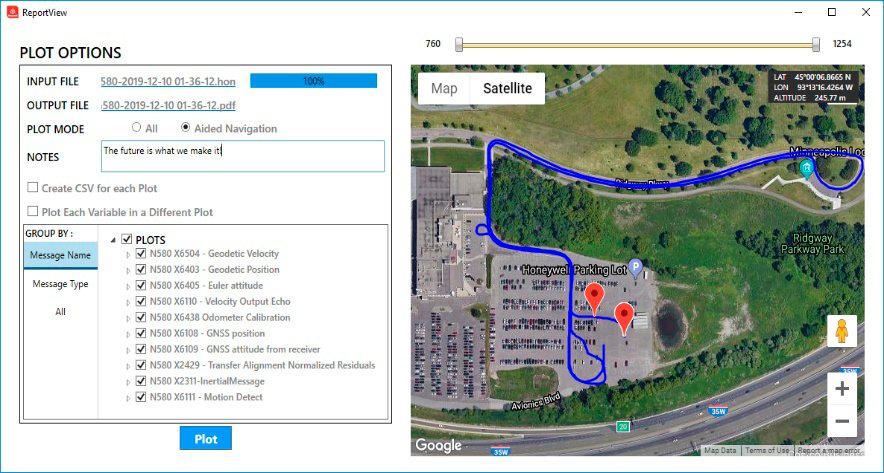
Task: Click the Google logo on the map
Action: click(438, 445)
